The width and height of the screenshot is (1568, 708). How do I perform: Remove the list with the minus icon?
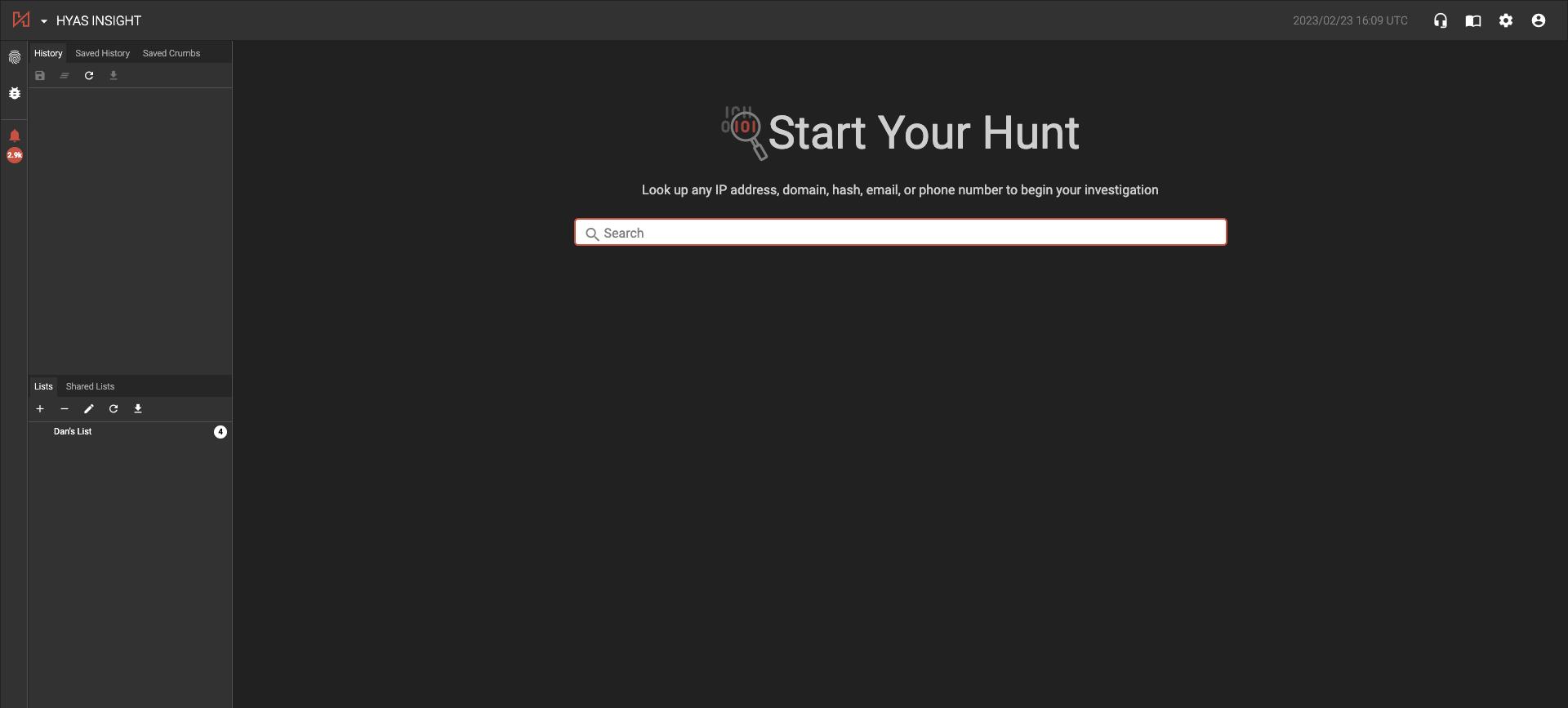[x=65, y=409]
